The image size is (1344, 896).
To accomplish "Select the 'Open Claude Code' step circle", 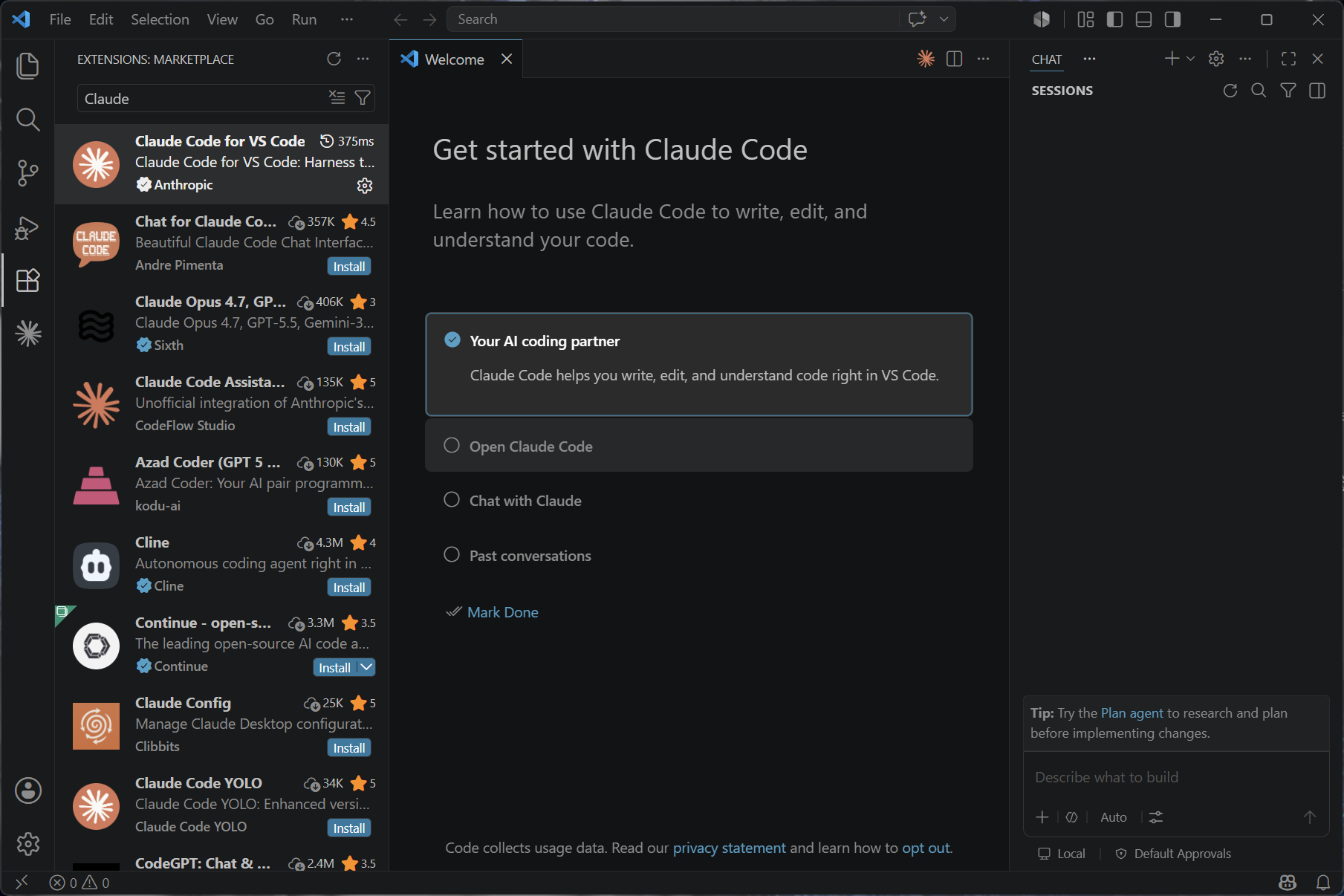I will pos(452,446).
